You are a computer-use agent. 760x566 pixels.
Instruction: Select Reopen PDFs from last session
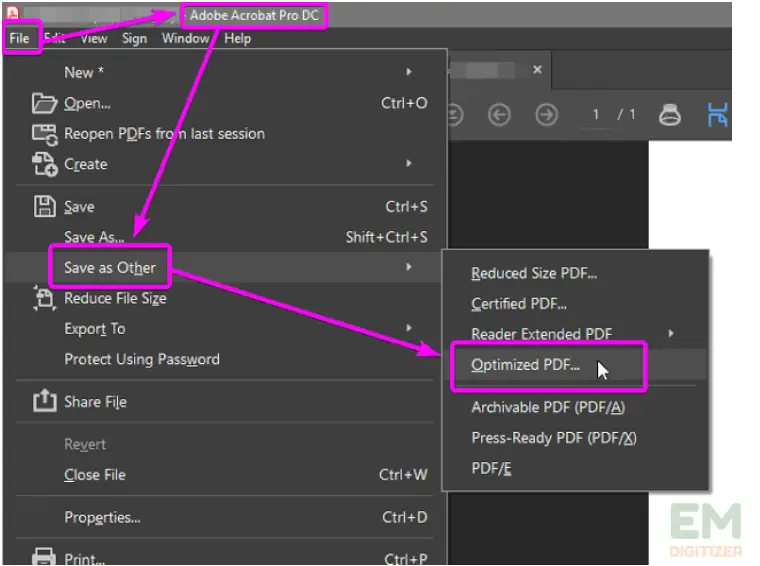tap(164, 134)
